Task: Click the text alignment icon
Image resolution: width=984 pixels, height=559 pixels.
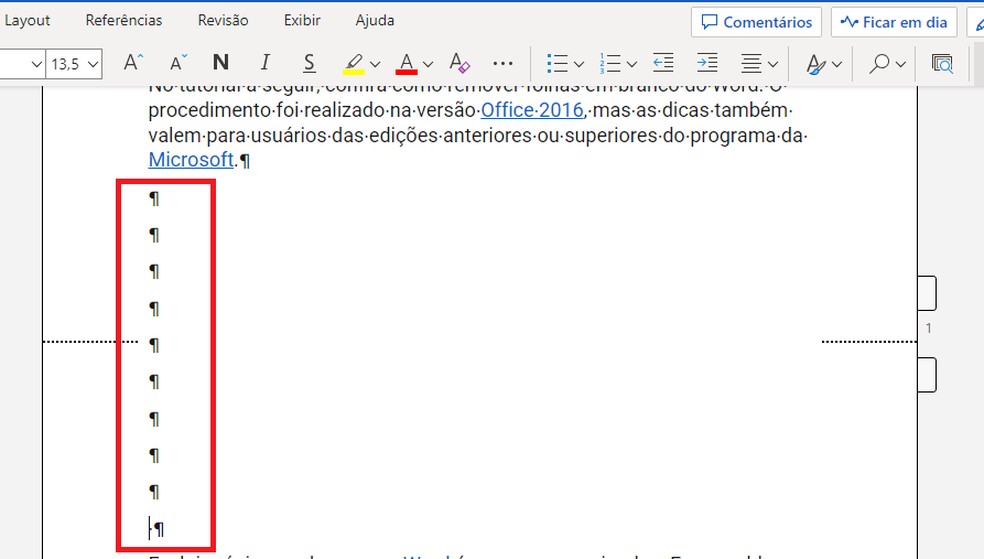Action: [751, 63]
